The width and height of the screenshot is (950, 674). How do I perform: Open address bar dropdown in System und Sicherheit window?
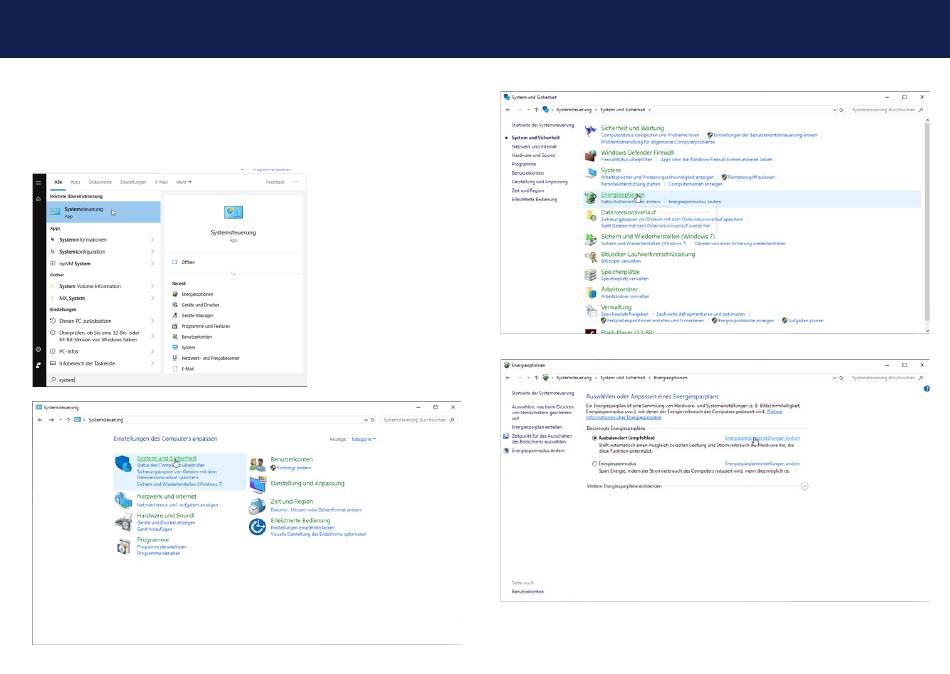tap(834, 110)
